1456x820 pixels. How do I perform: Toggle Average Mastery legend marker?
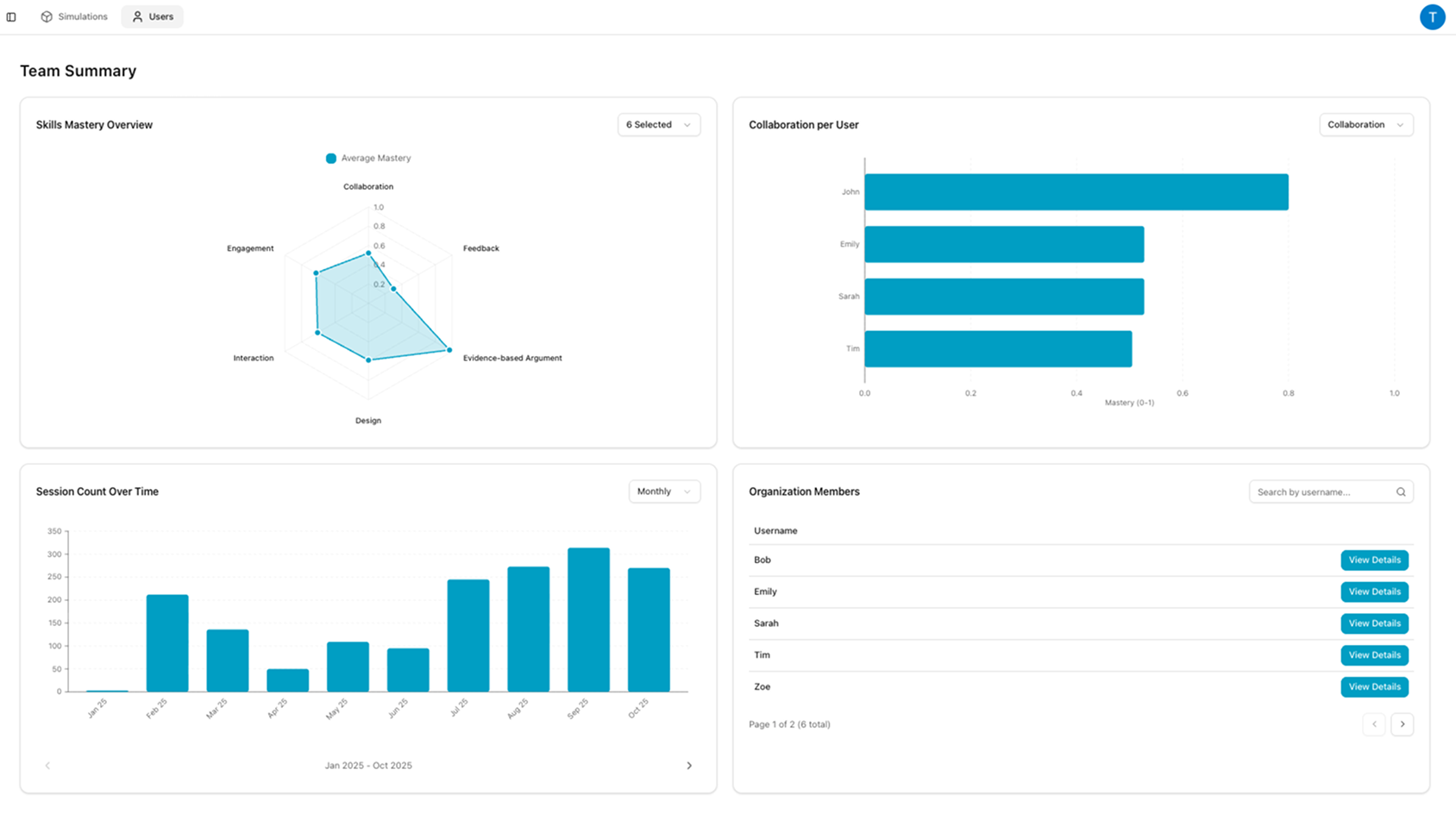point(331,159)
